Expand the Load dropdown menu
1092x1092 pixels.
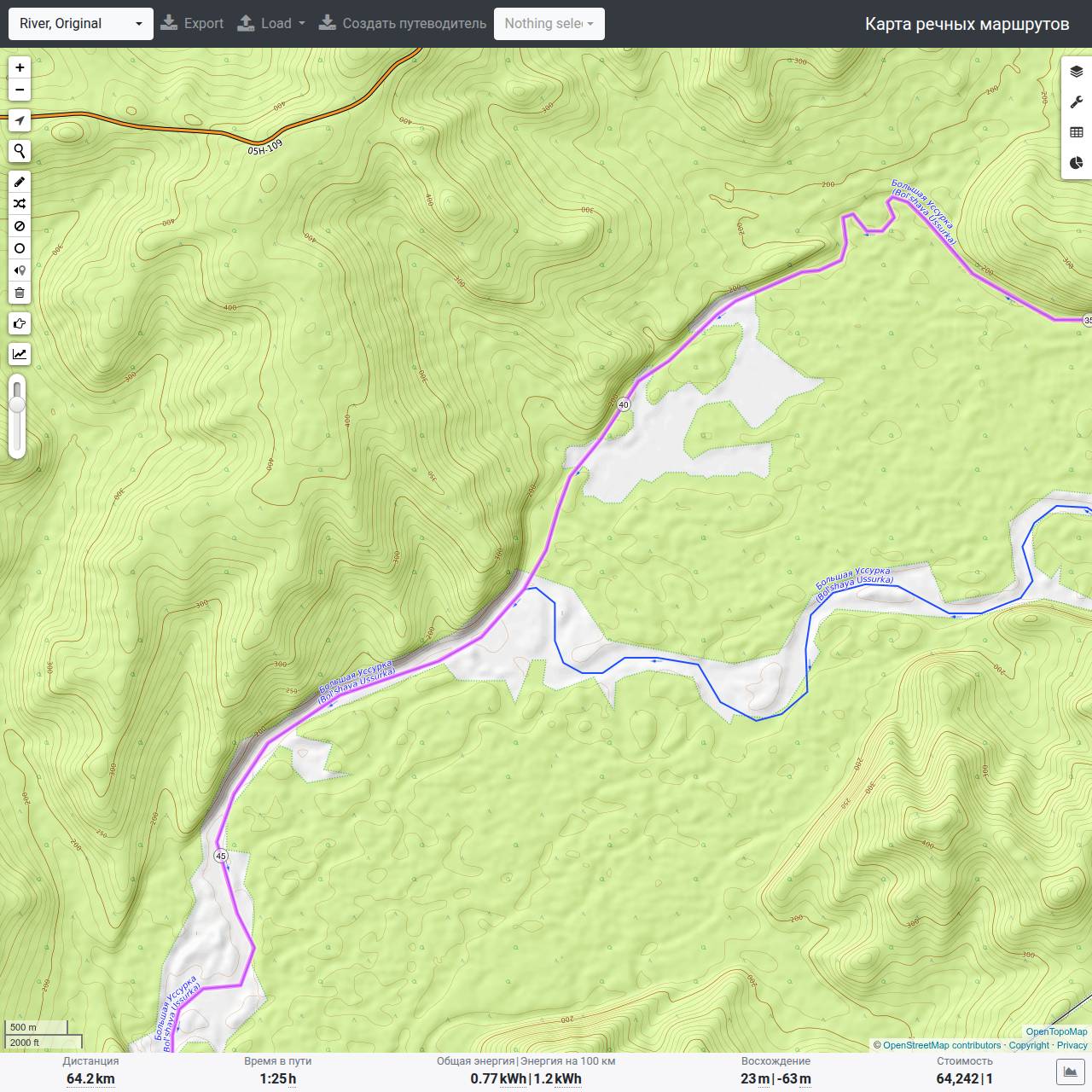click(x=271, y=24)
